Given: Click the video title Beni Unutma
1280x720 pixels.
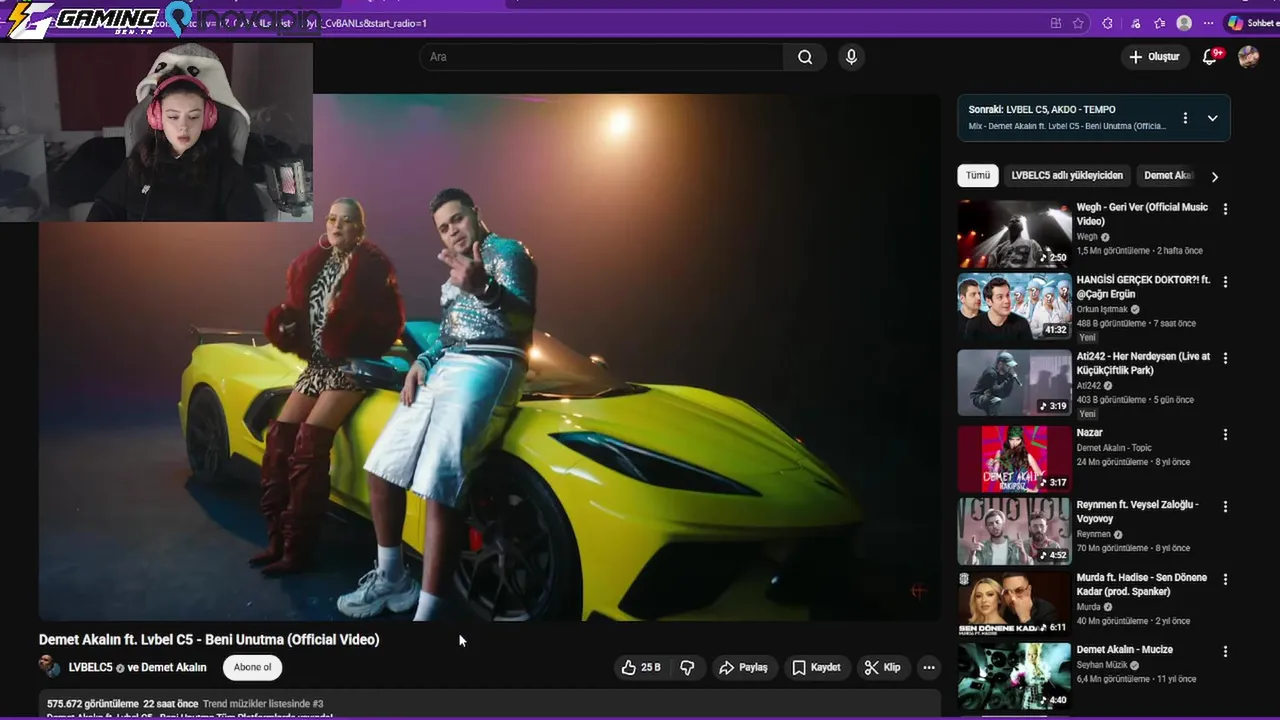Looking at the screenshot, I should 209,639.
